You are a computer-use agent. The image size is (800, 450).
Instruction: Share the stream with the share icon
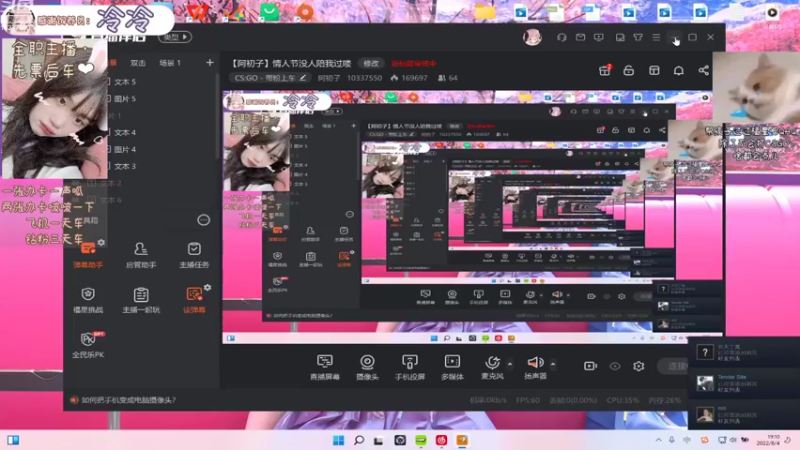tap(704, 70)
